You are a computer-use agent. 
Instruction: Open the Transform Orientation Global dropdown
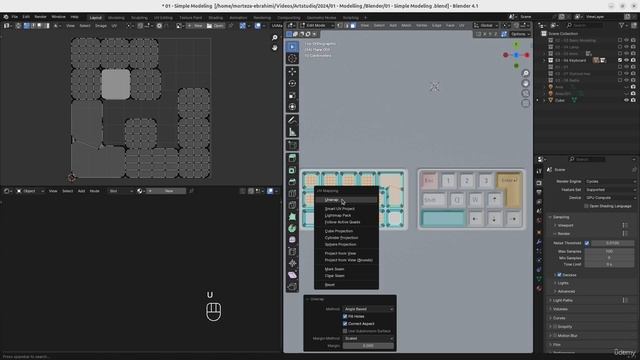486,25
